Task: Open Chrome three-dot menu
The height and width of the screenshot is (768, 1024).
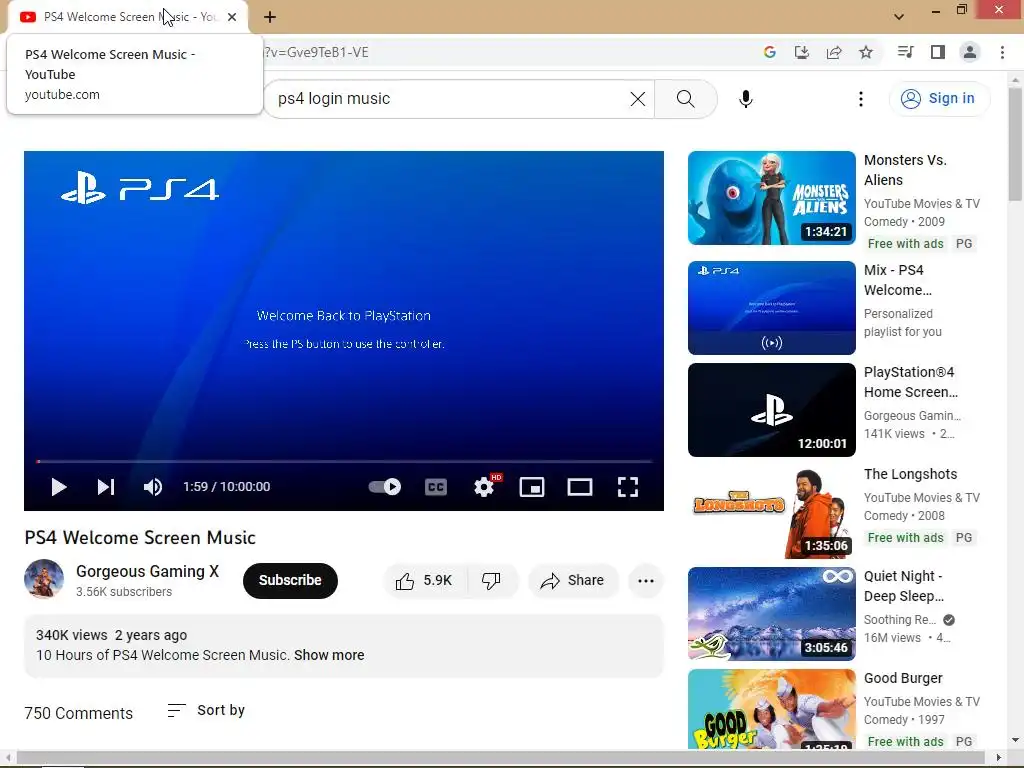Action: click(x=1002, y=52)
